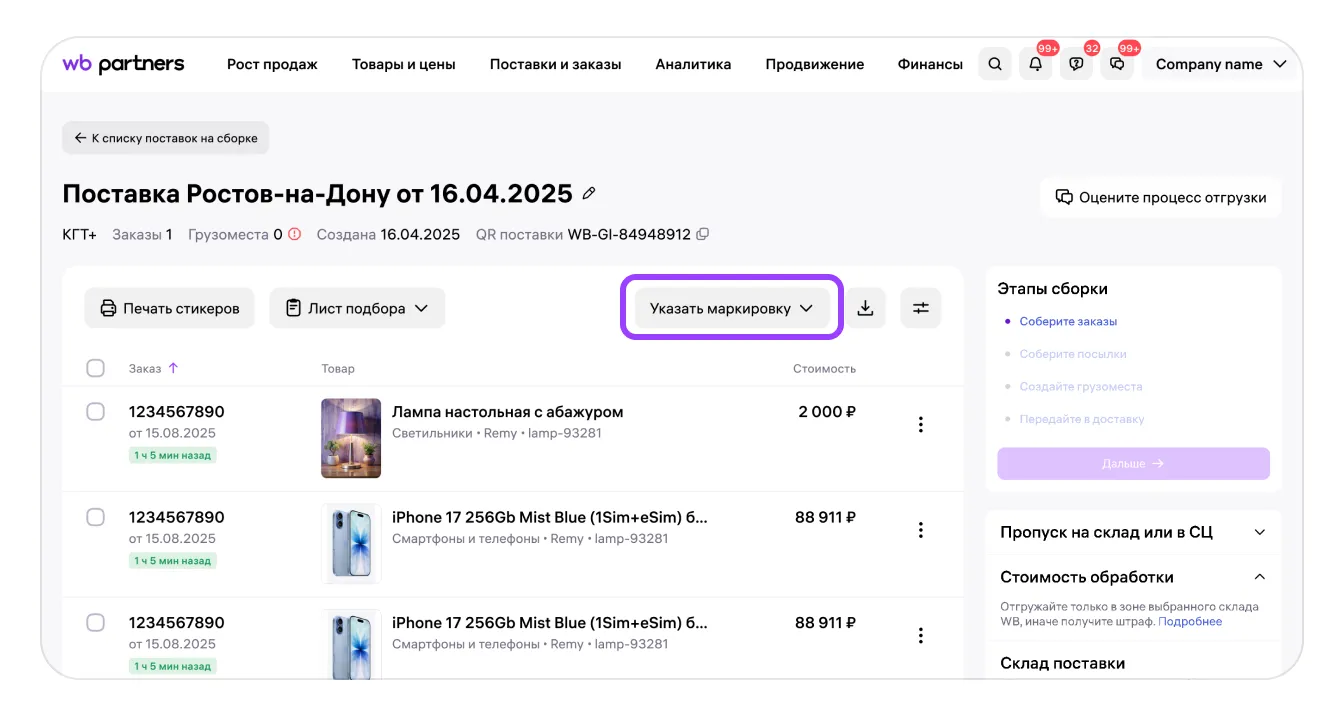Toggle the select-all checkbox in table header
The height and width of the screenshot is (716, 1344).
pyautogui.click(x=96, y=369)
